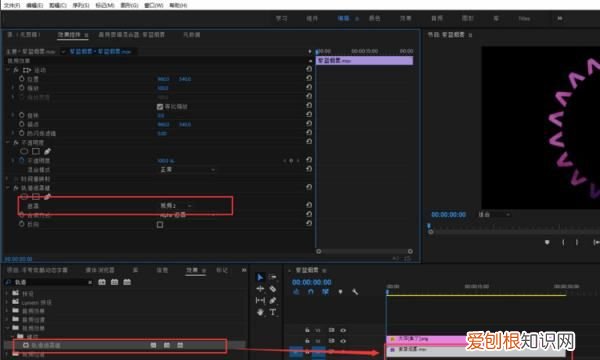
Task: Filter effects by 32-bit color
Action: coord(114,282)
